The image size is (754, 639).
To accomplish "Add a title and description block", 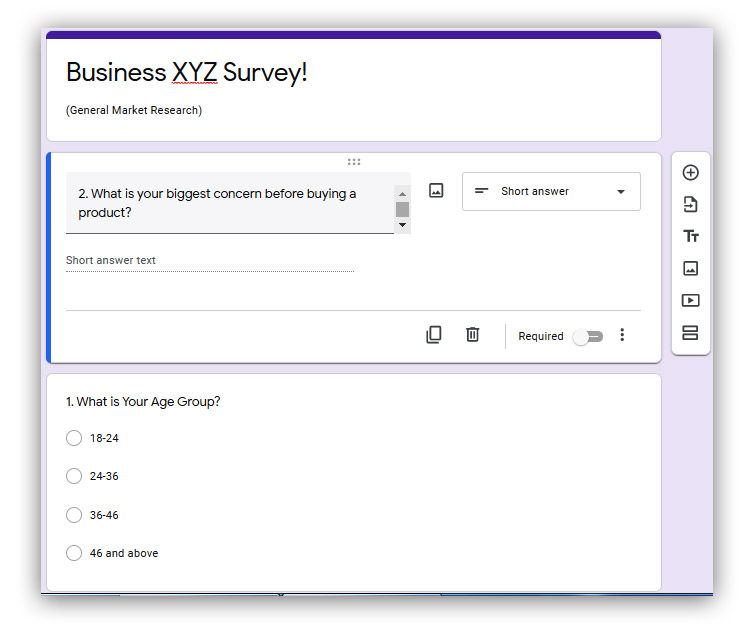I will [x=690, y=237].
